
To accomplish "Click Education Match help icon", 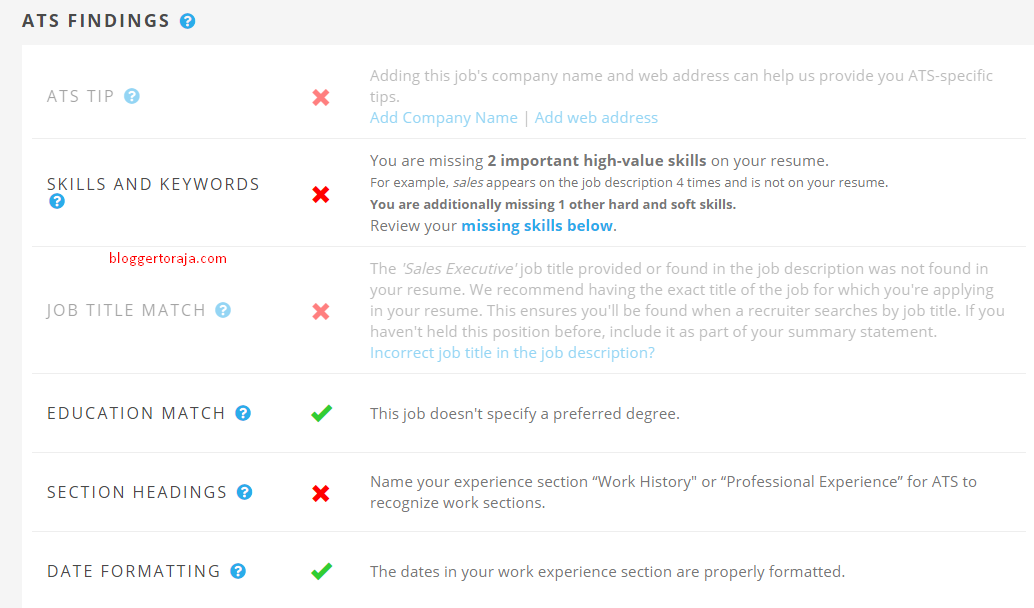I will pyautogui.click(x=243, y=413).
